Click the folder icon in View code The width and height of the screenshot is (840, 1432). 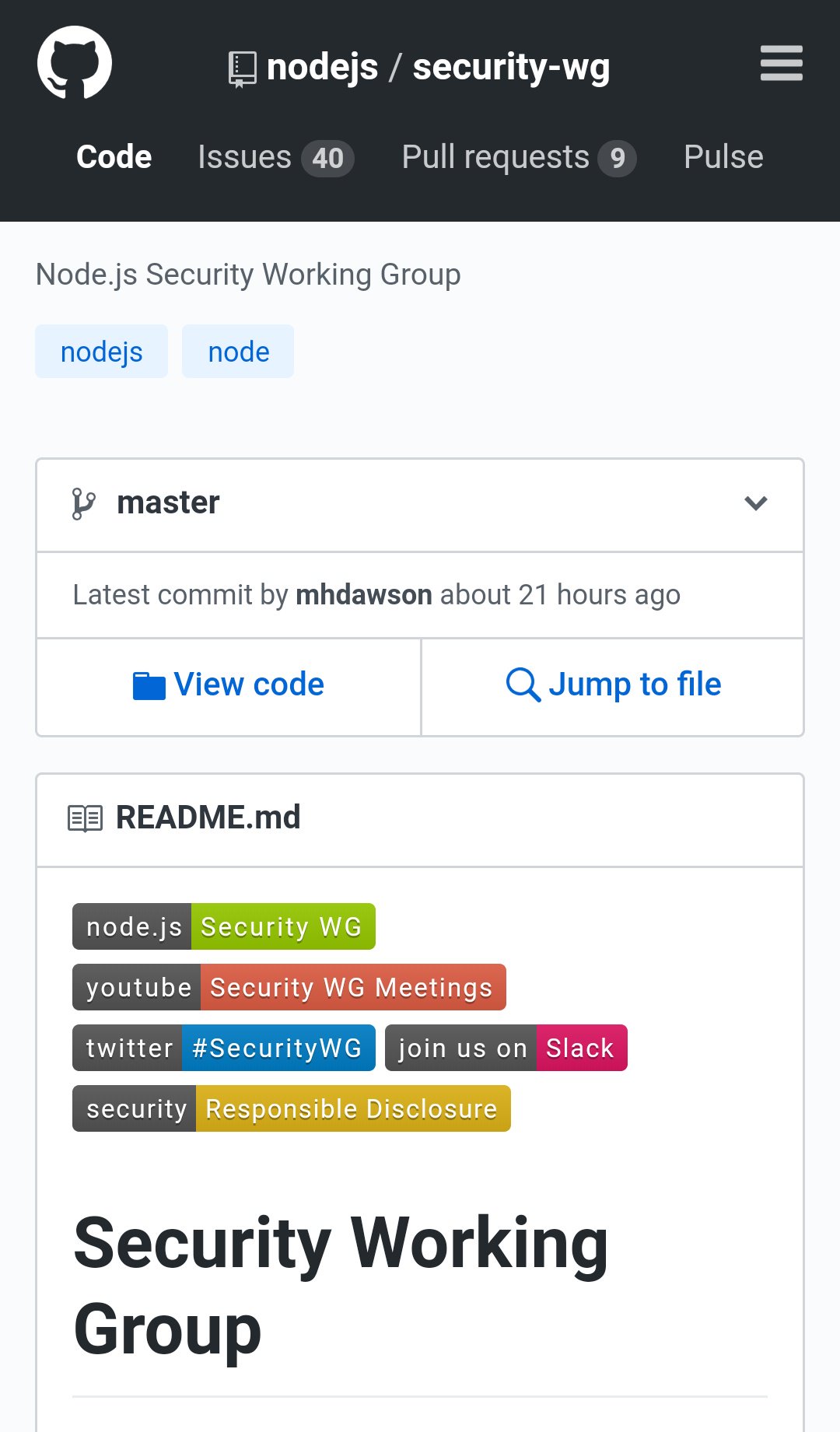pos(149,686)
